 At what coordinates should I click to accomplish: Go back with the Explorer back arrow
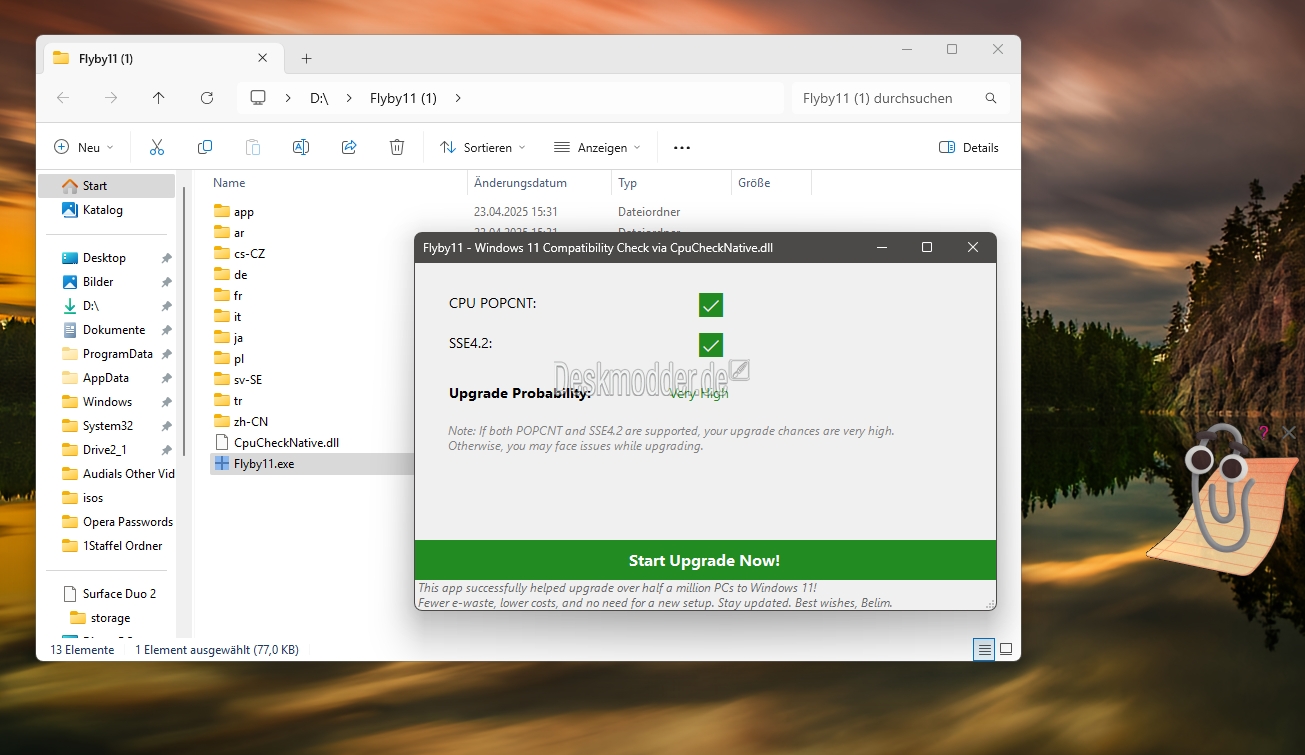pyautogui.click(x=63, y=98)
